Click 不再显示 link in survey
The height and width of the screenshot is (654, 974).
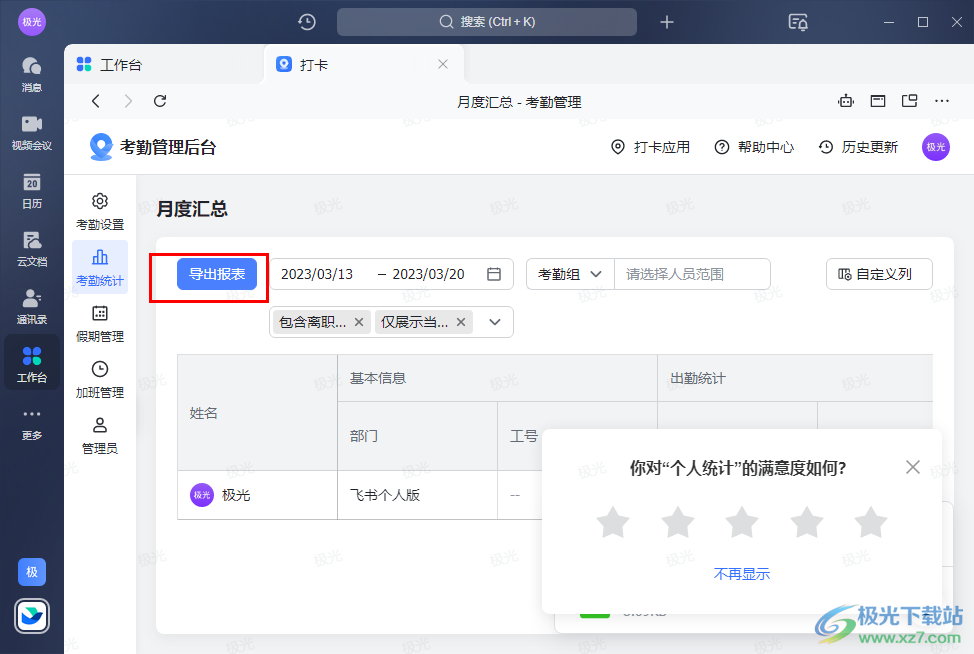tap(742, 573)
